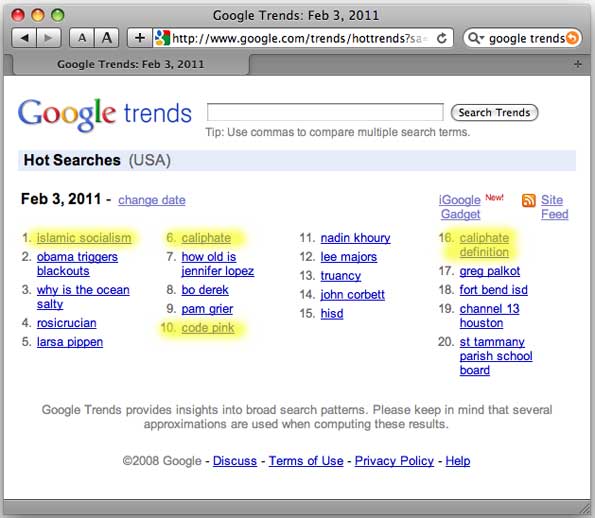Focus the Google Trends search input box
The height and width of the screenshot is (518, 595).
(x=325, y=112)
